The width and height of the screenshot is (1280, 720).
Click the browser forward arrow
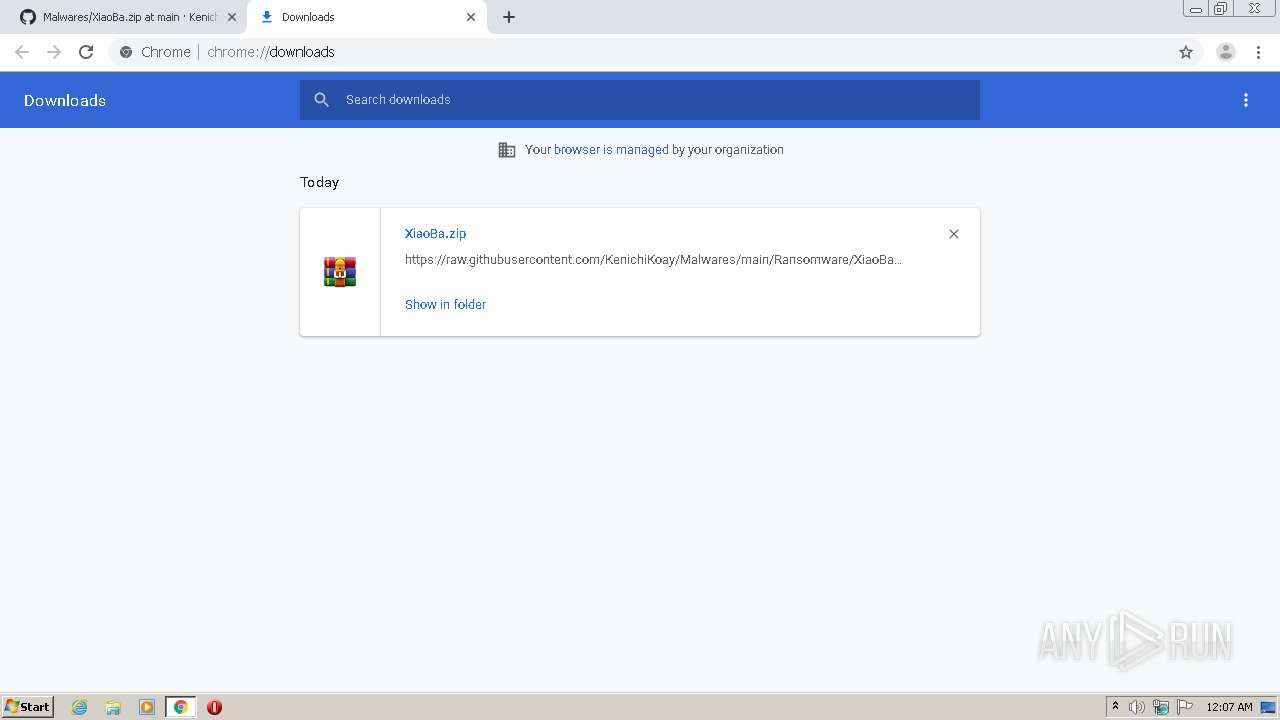pyautogui.click(x=54, y=52)
